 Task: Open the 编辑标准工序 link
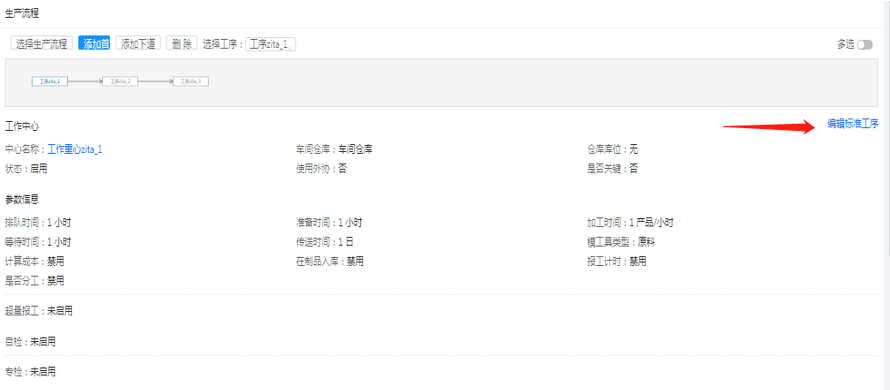pyautogui.click(x=853, y=124)
